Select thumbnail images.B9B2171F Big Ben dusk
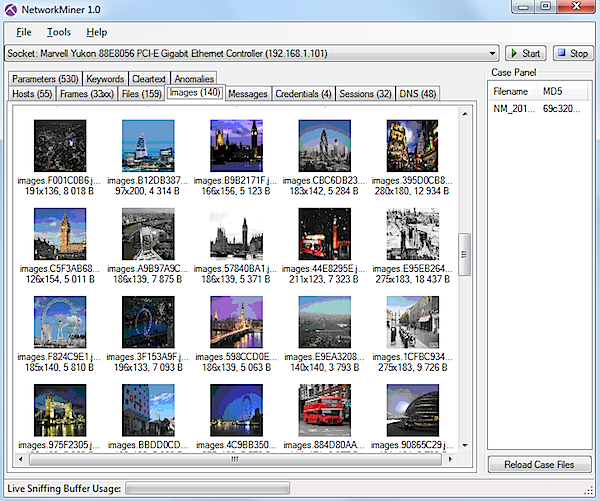This screenshot has width=600, height=501. (x=236, y=146)
